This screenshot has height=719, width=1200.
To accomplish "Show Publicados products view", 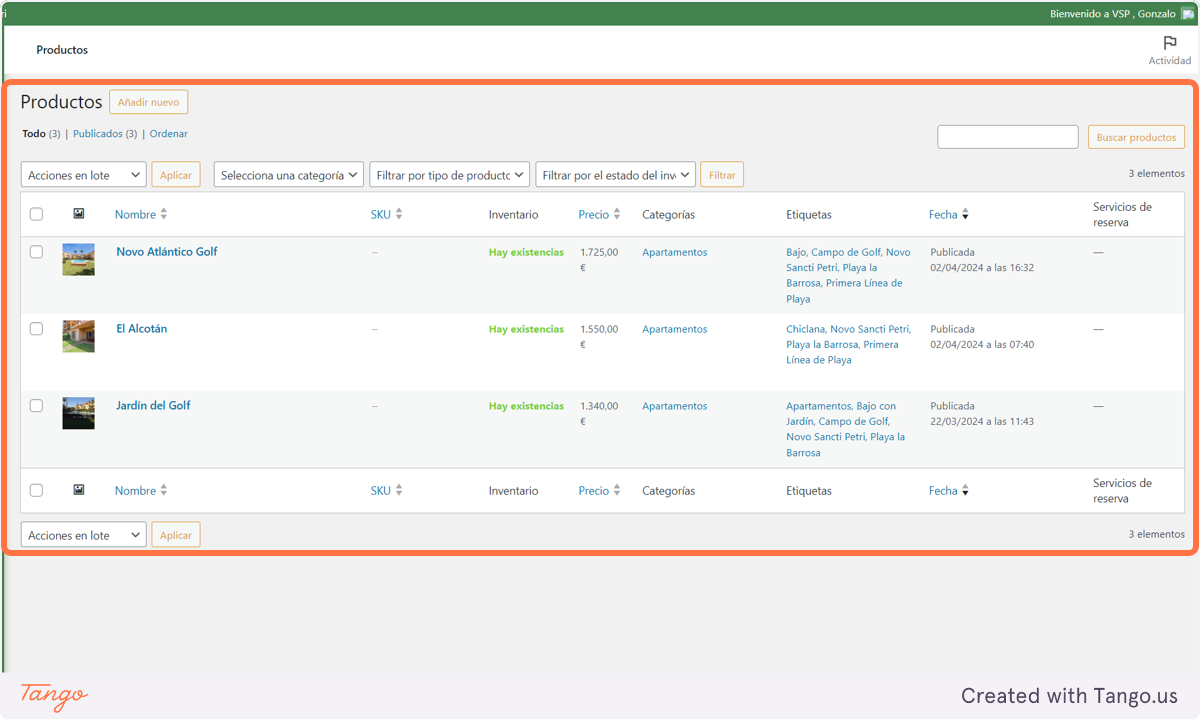I will (x=98, y=134).
